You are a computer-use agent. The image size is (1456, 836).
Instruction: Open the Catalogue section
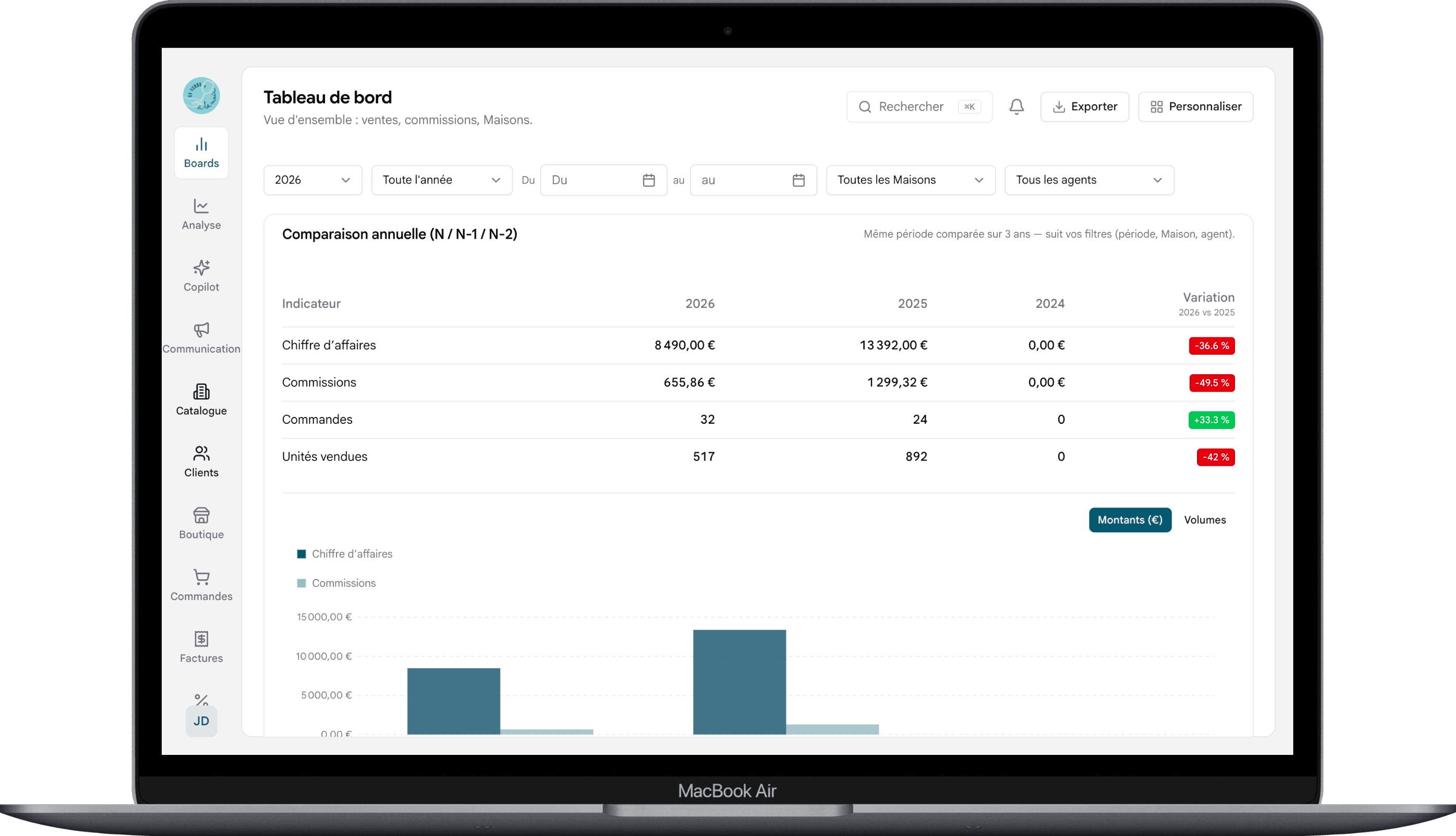click(201, 400)
